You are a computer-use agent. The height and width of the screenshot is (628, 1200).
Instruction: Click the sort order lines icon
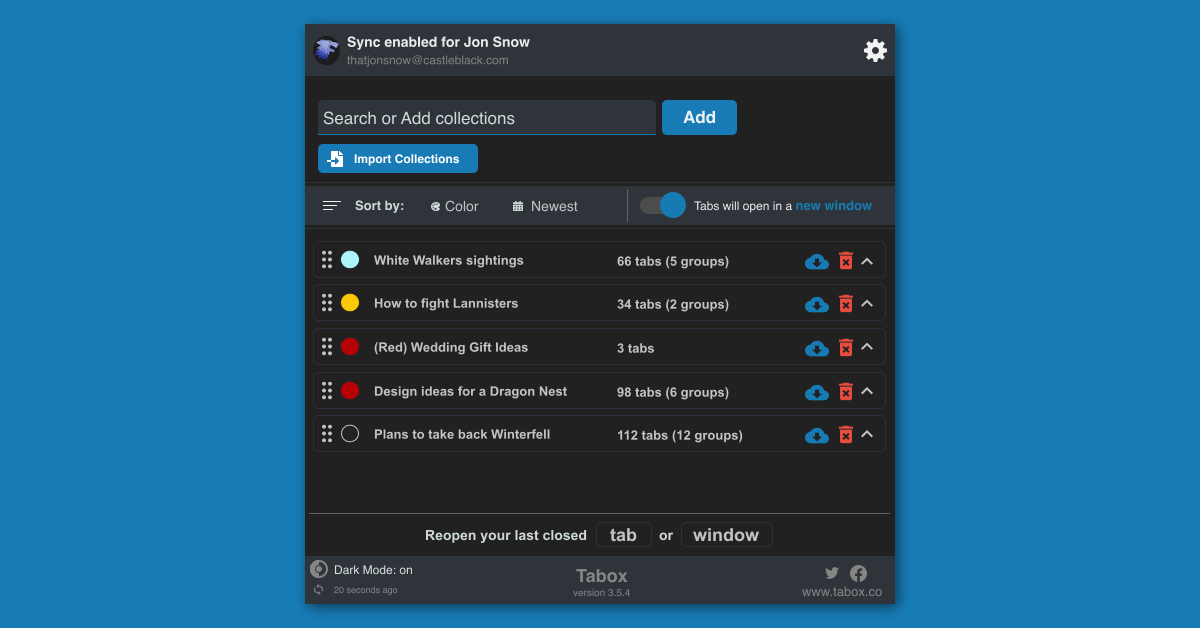click(330, 205)
